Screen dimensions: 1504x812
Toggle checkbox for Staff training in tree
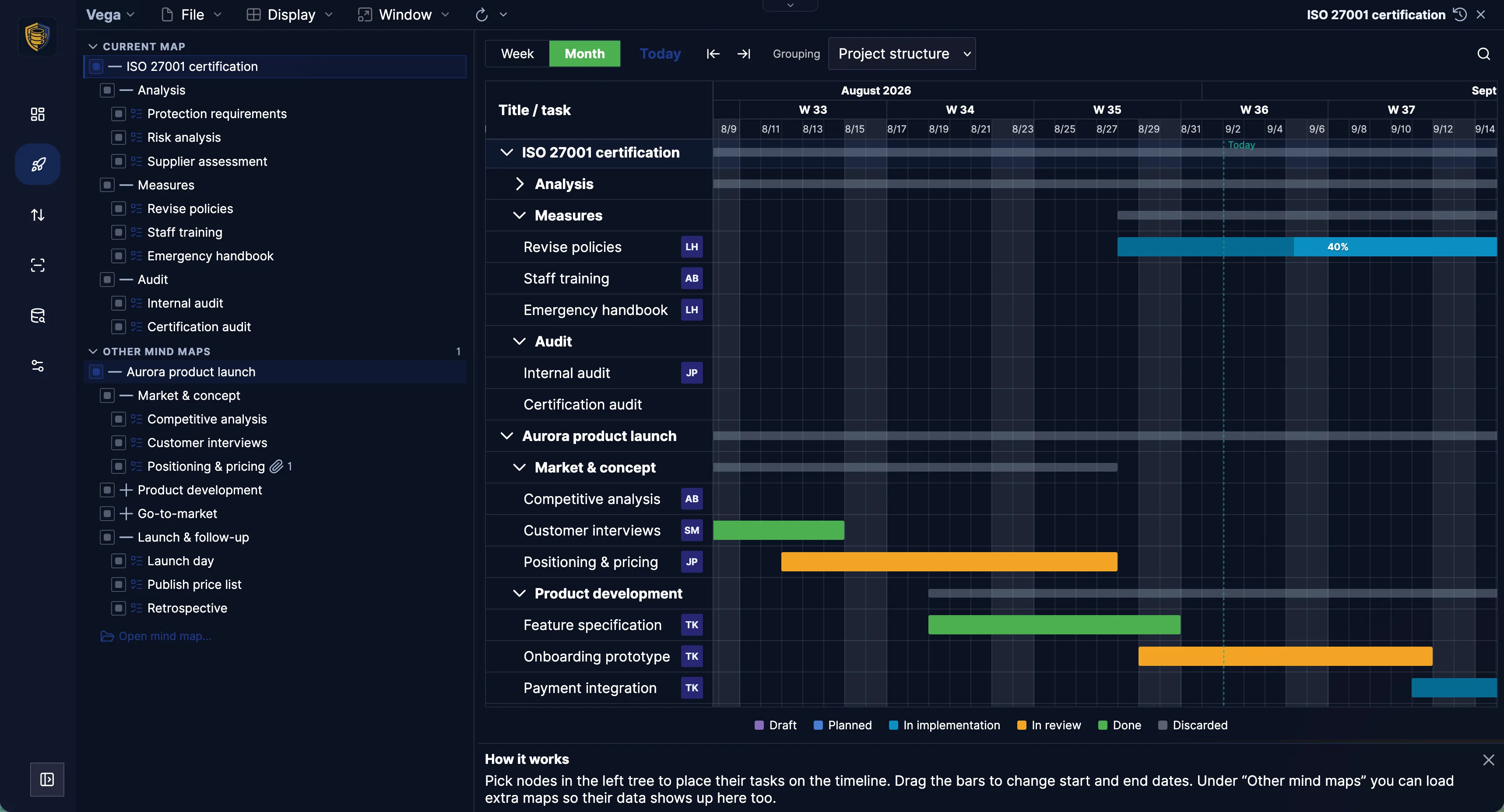[x=118, y=232]
